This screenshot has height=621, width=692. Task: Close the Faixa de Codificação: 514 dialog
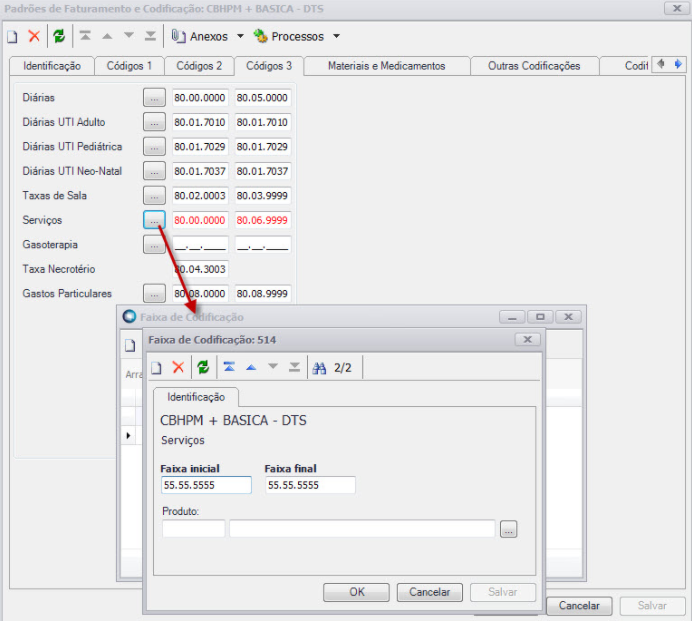(x=527, y=339)
